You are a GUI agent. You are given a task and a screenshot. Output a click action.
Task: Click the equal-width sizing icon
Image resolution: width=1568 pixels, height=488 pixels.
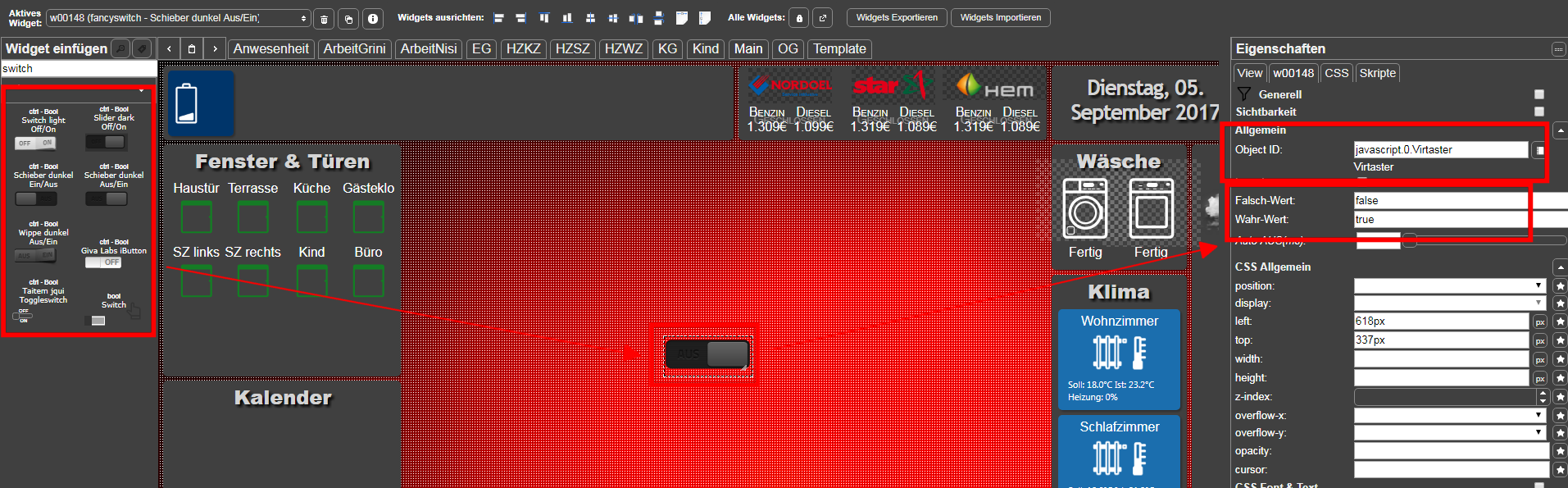(682, 18)
